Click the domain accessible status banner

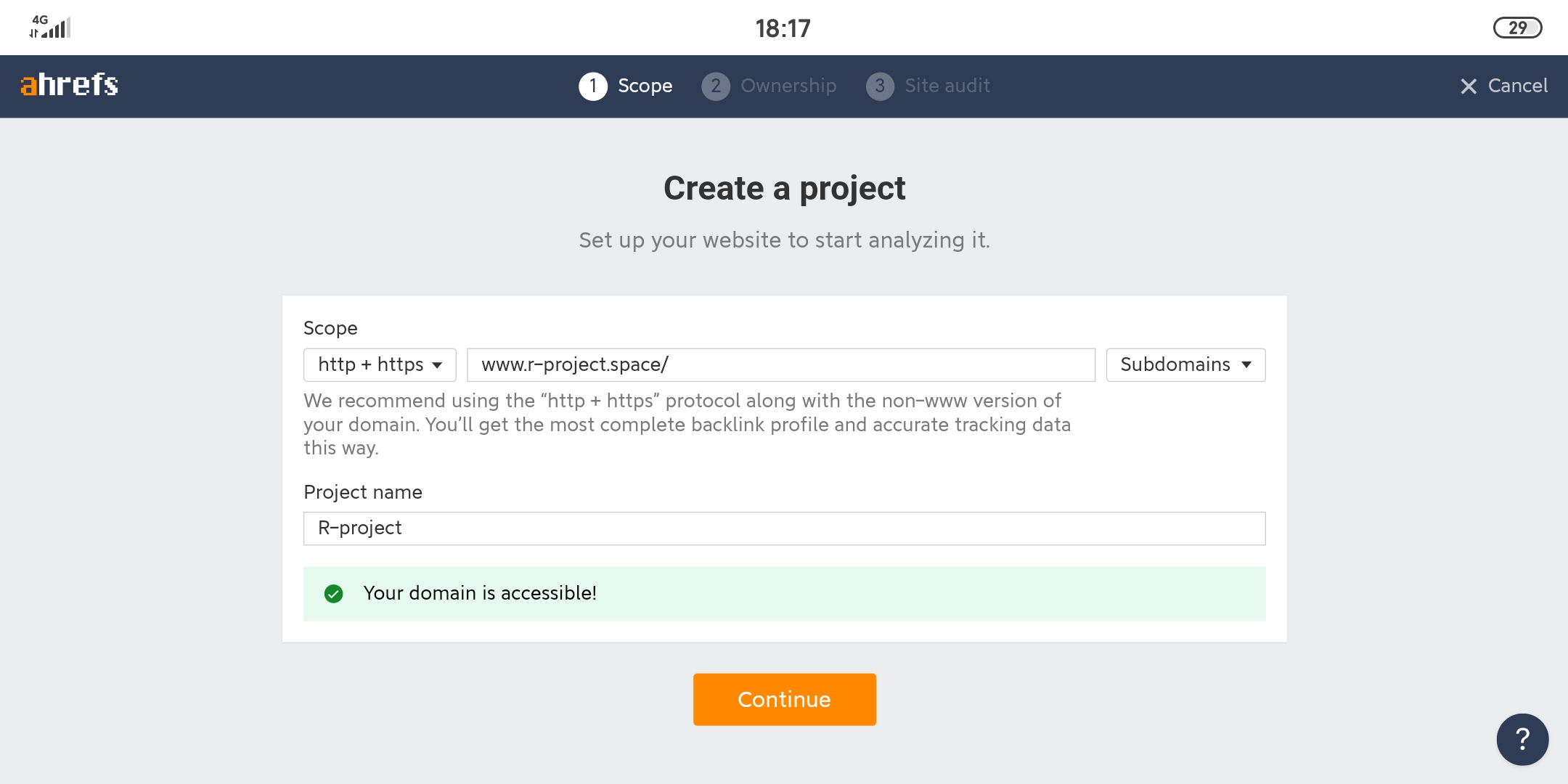click(x=784, y=594)
